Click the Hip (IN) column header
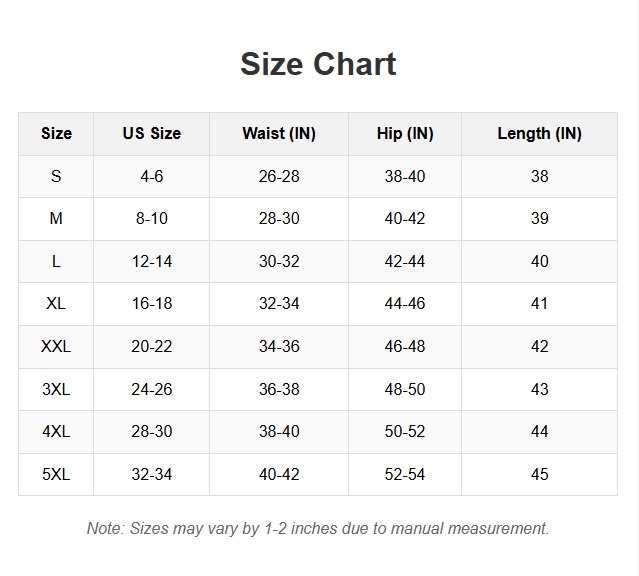 click(x=405, y=134)
